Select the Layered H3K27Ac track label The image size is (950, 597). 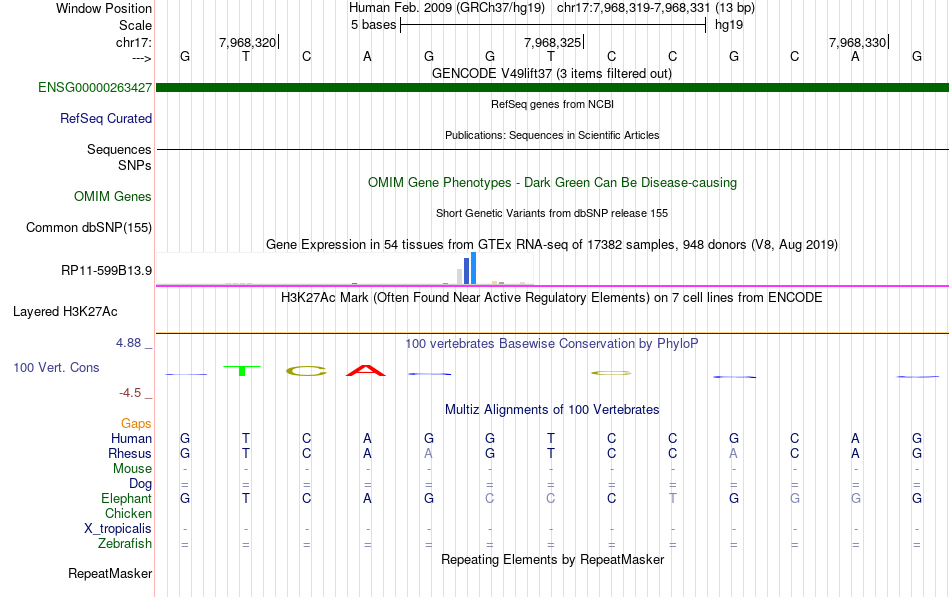pos(65,312)
